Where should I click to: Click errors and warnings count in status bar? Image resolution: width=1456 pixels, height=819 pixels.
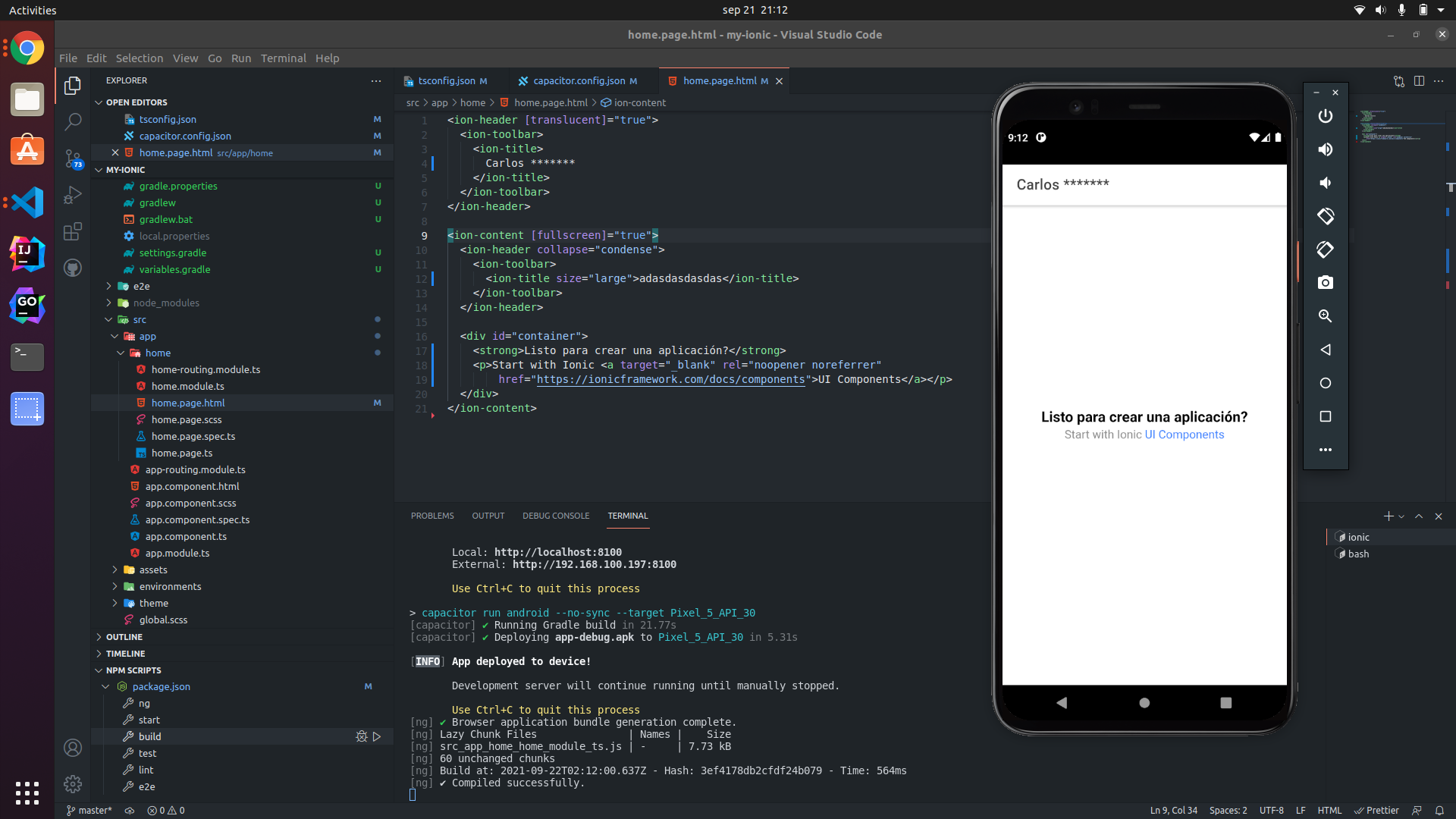point(166,810)
